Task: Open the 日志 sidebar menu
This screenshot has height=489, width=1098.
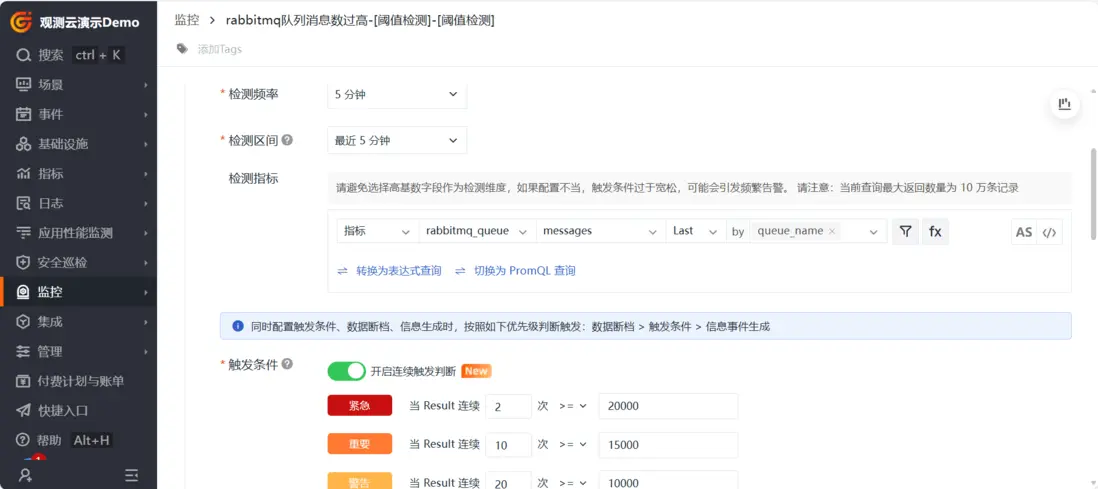Action: click(x=78, y=203)
